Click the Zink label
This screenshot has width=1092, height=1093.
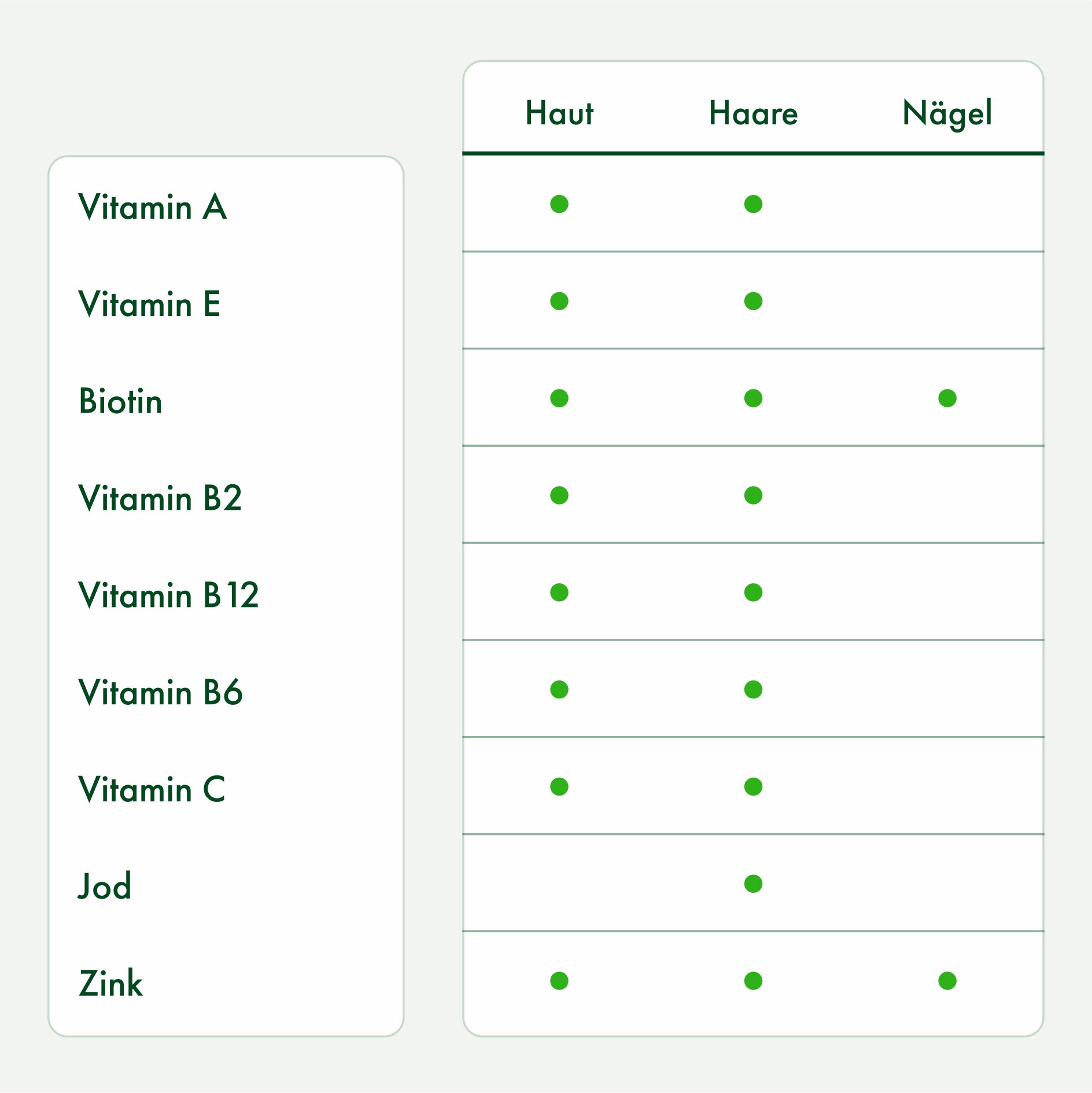[x=110, y=984]
